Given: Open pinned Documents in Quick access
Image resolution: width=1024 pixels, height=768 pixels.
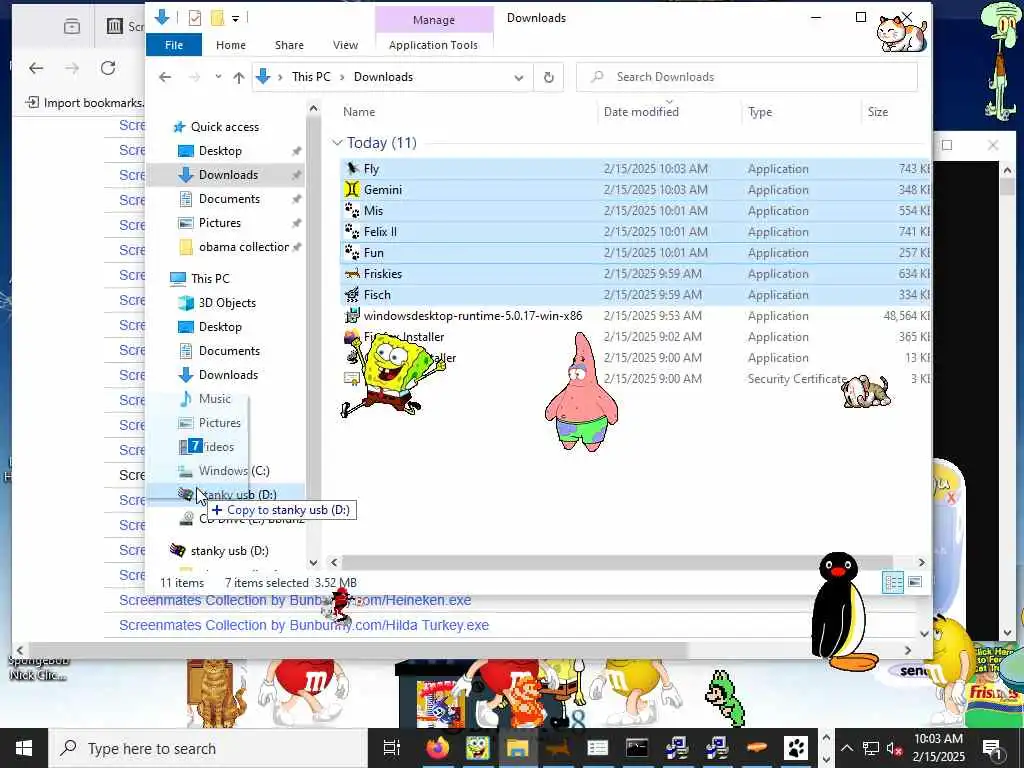Looking at the screenshot, I should pyautogui.click(x=229, y=199).
